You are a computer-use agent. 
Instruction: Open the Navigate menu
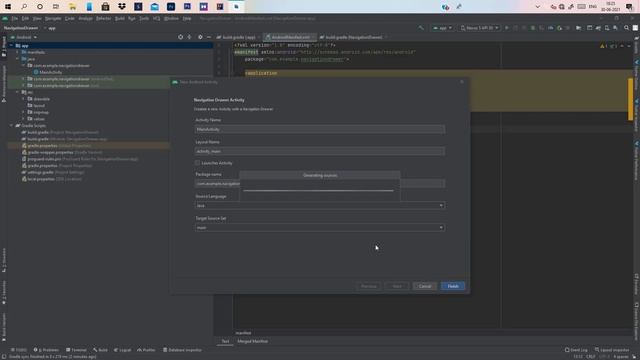pos(53,18)
